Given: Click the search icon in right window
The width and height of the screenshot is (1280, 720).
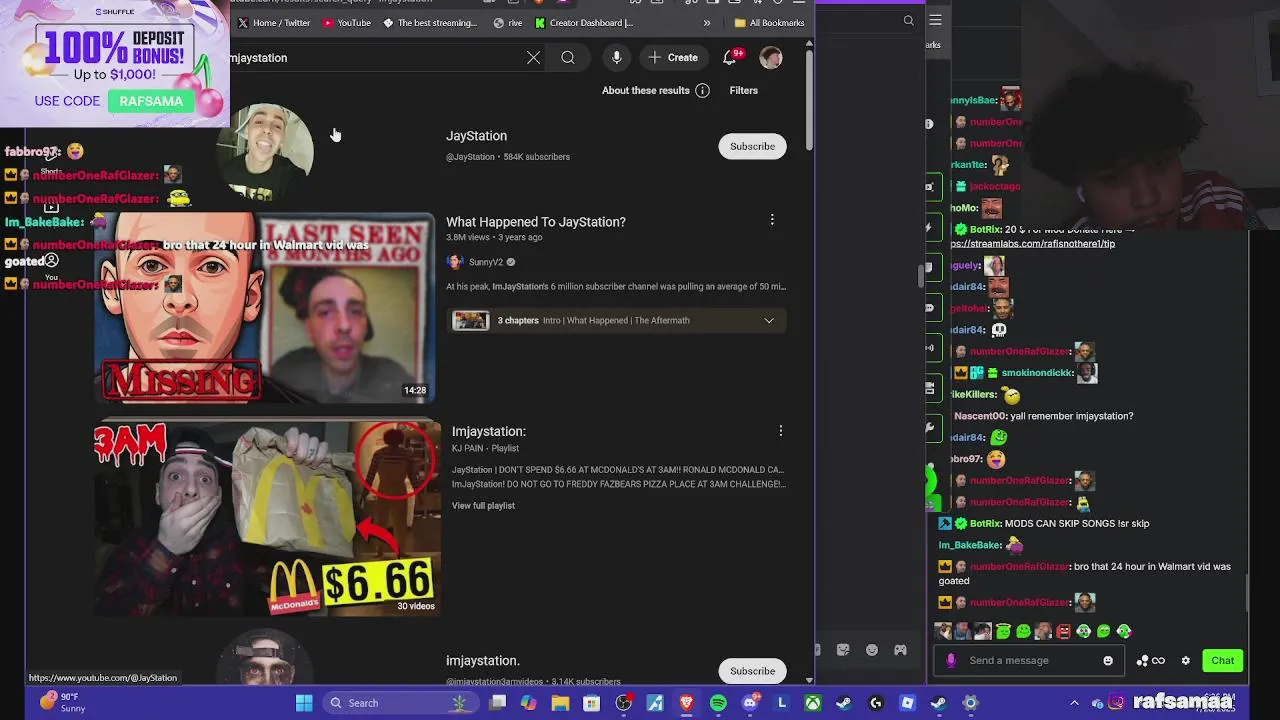Looking at the screenshot, I should click(908, 20).
